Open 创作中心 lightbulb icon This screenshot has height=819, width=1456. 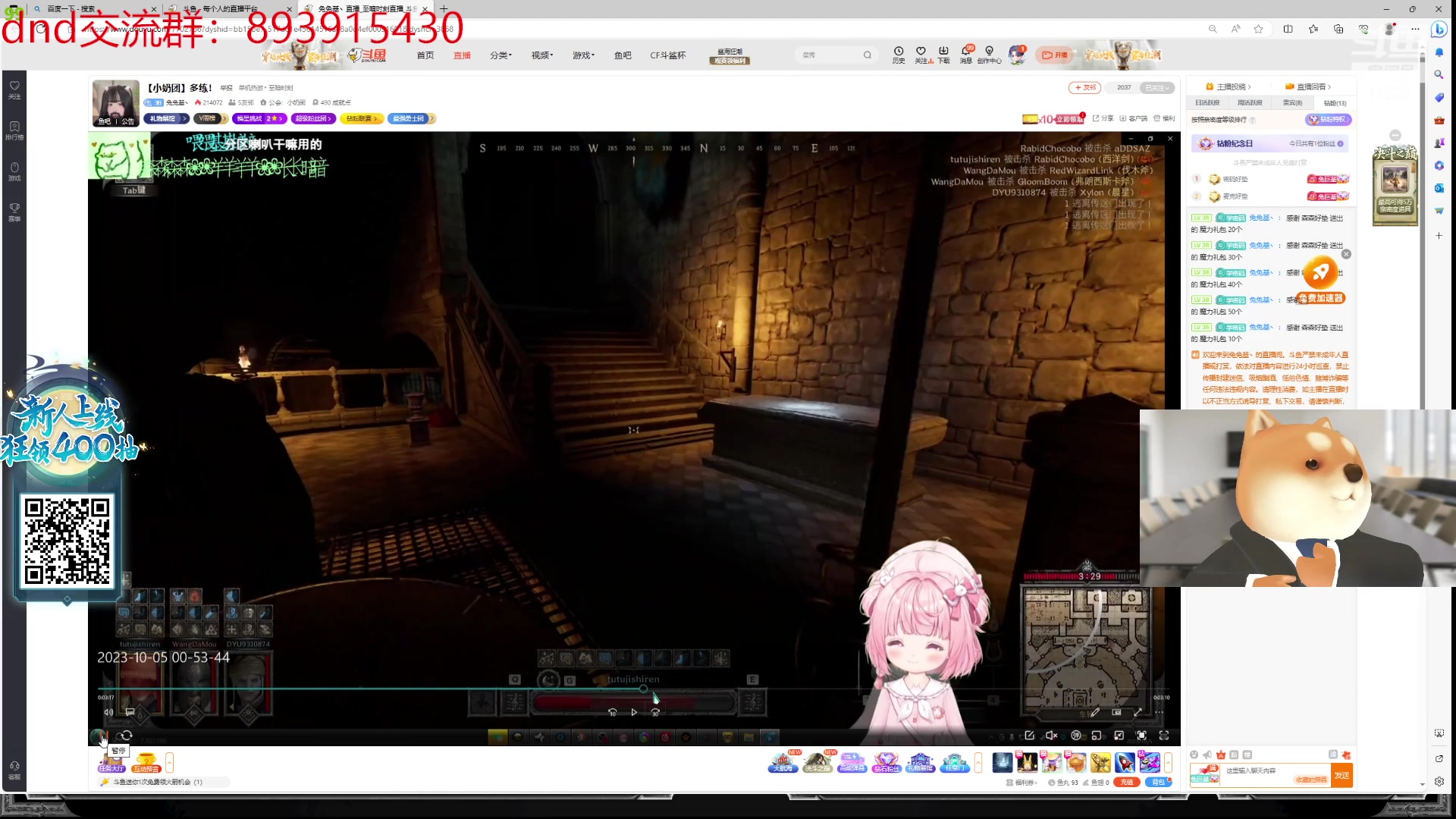pyautogui.click(x=989, y=55)
